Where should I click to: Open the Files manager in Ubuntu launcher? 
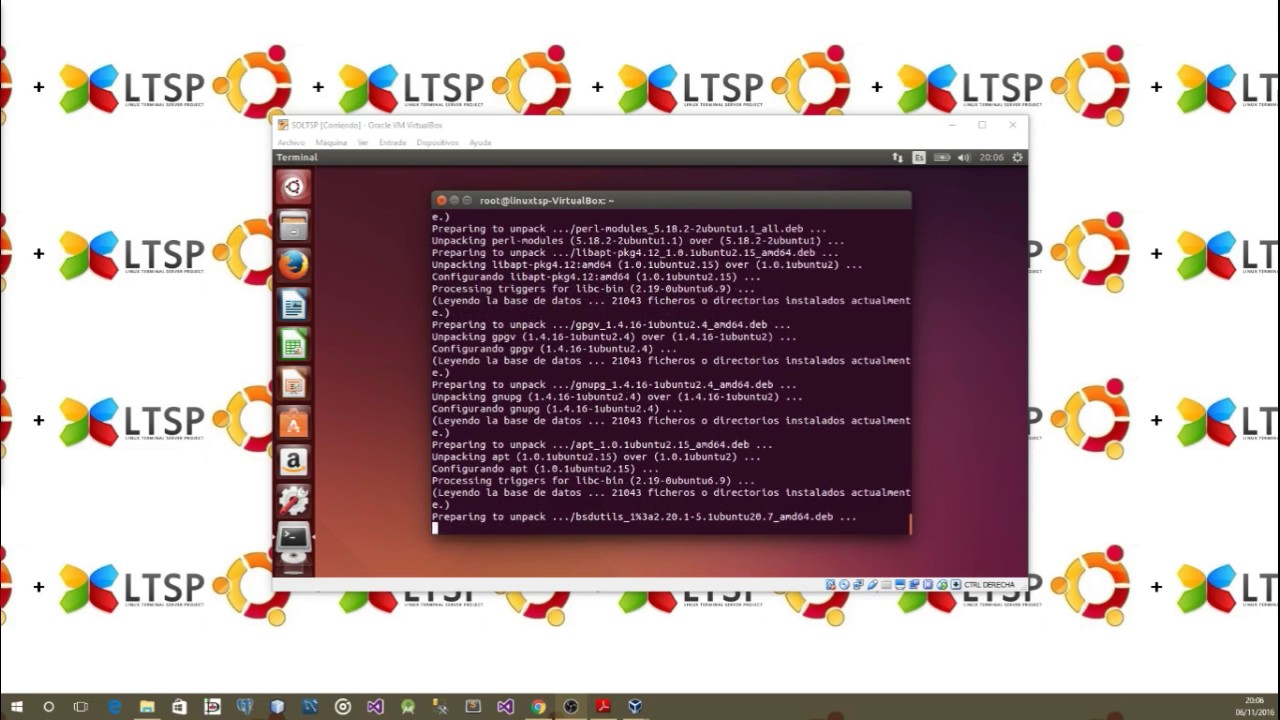[x=293, y=226]
